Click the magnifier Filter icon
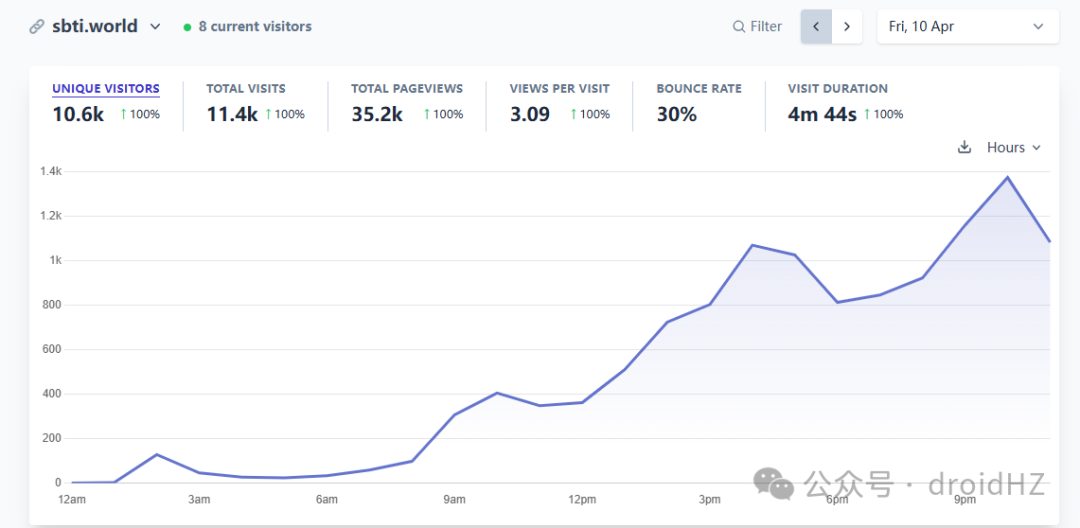Viewport: 1080px width, 528px height. click(x=738, y=27)
